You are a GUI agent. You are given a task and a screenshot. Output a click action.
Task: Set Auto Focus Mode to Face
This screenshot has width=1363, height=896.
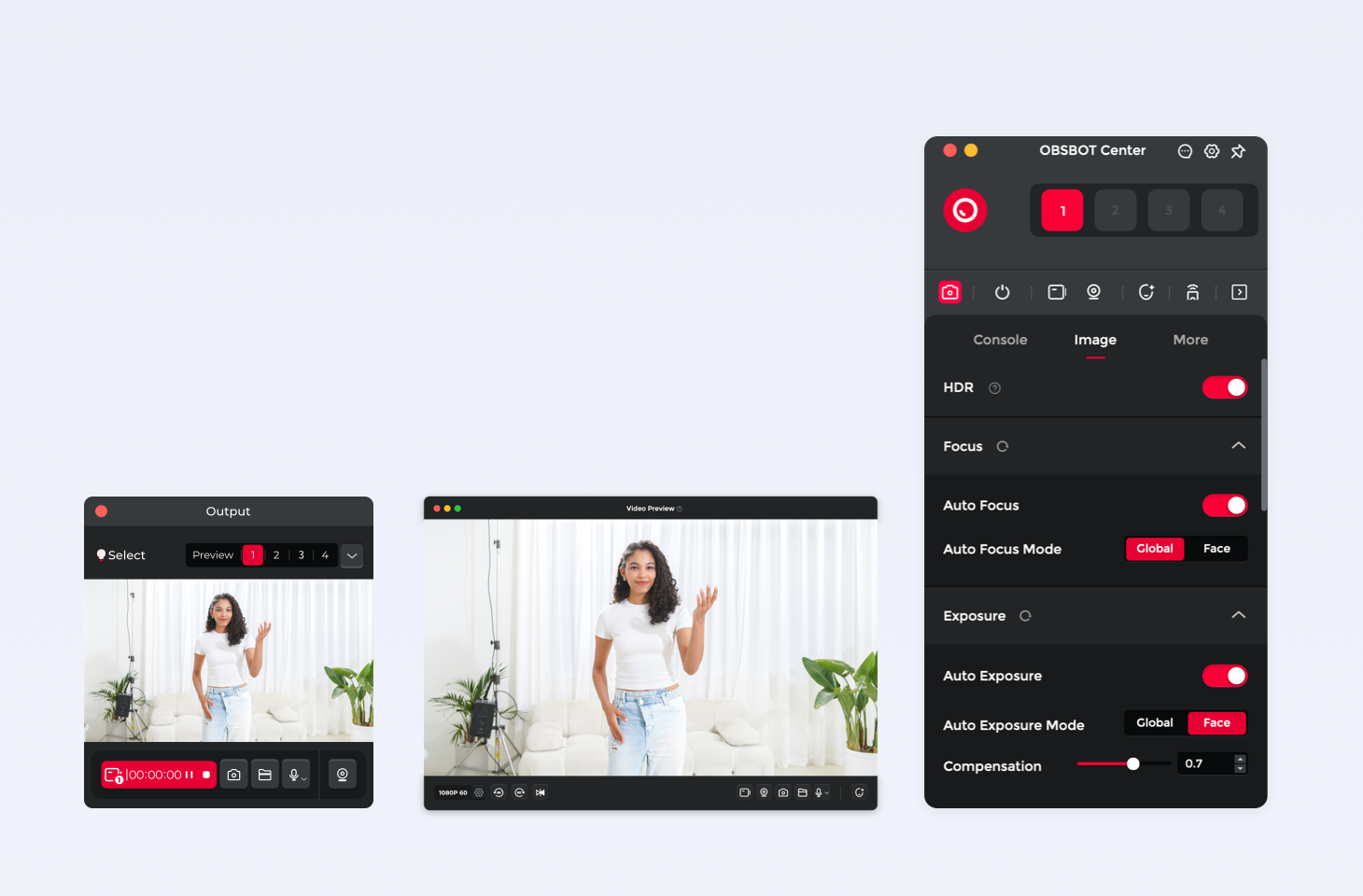pyautogui.click(x=1216, y=549)
